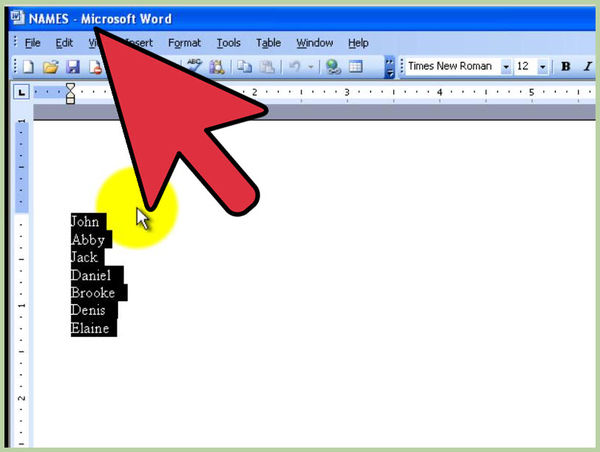Open the Undo history dropdown arrow
The image size is (600, 452).
(x=311, y=67)
